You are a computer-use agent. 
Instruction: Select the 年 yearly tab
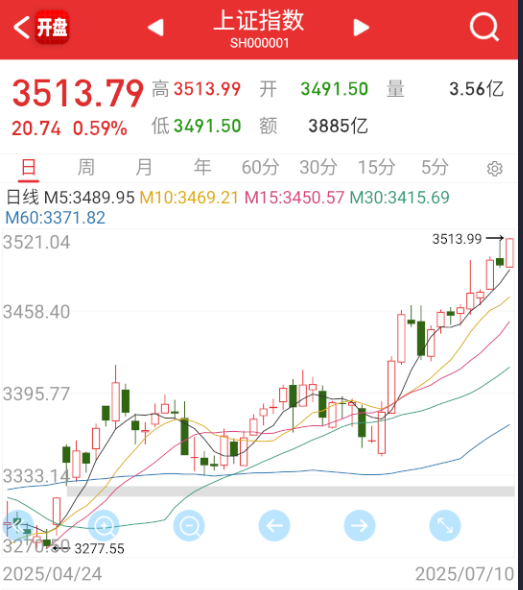pos(202,167)
